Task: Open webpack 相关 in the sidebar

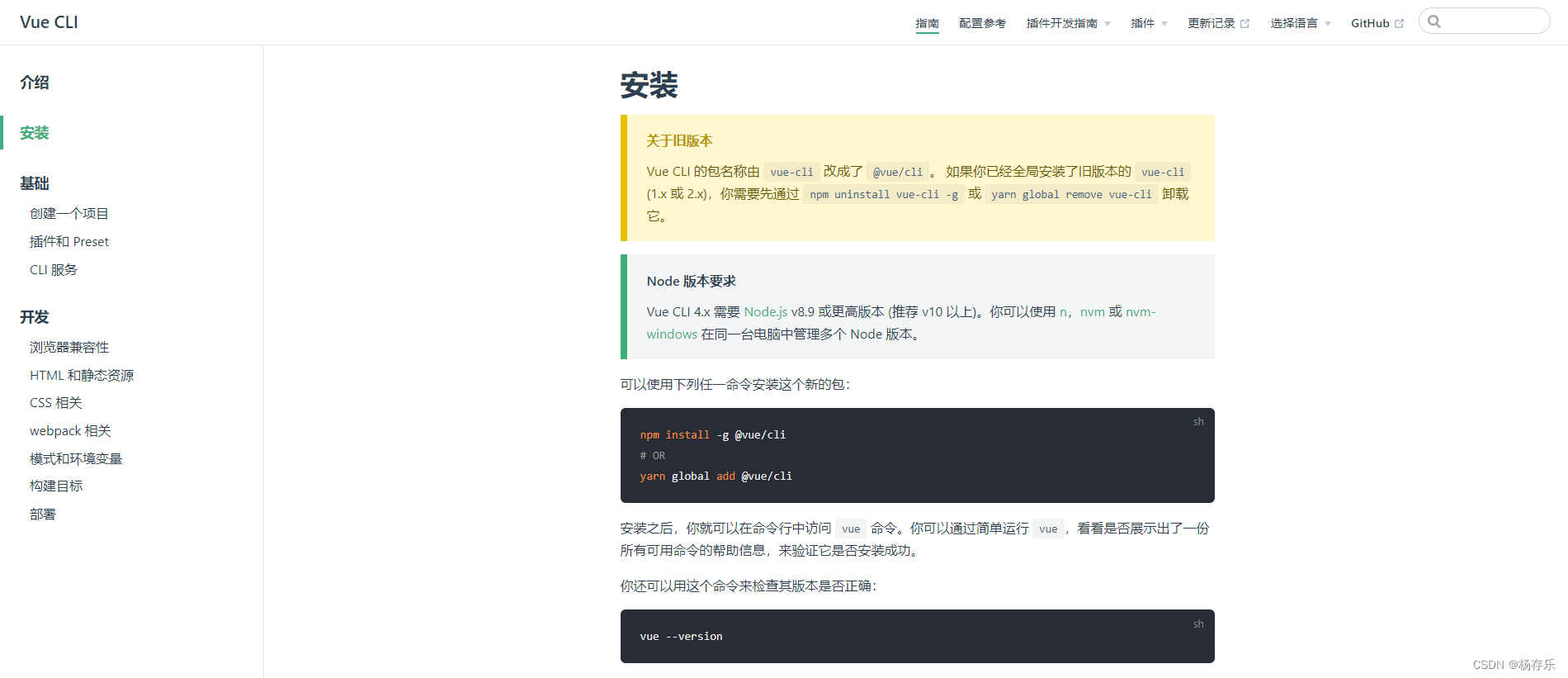Action: tap(70, 431)
